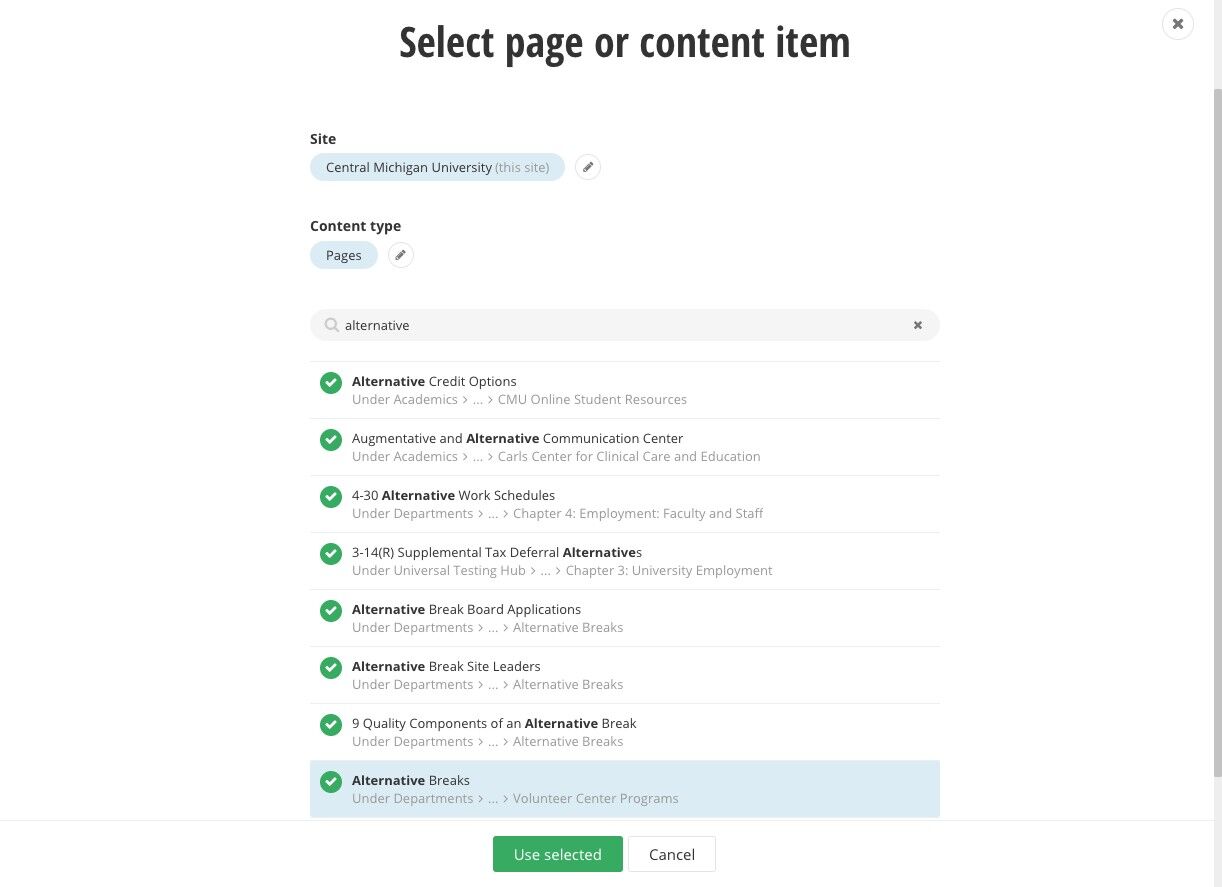
Task: Click green check icon for 4-30 Alternative Work Schedules
Action: pos(331,496)
